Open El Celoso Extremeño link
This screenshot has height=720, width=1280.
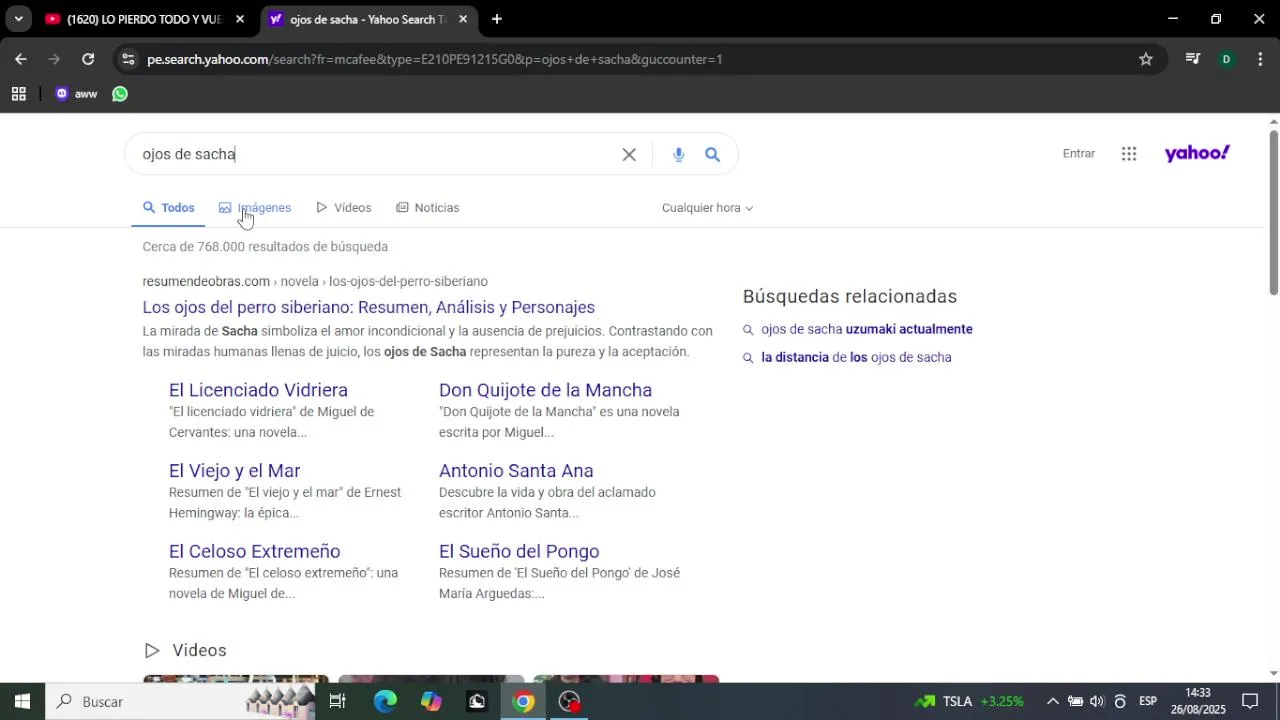[x=254, y=552]
